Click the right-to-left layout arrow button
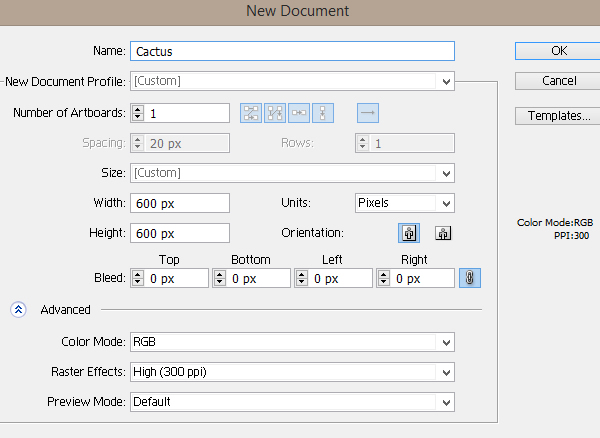Viewport: 600px width, 438px height. click(367, 113)
